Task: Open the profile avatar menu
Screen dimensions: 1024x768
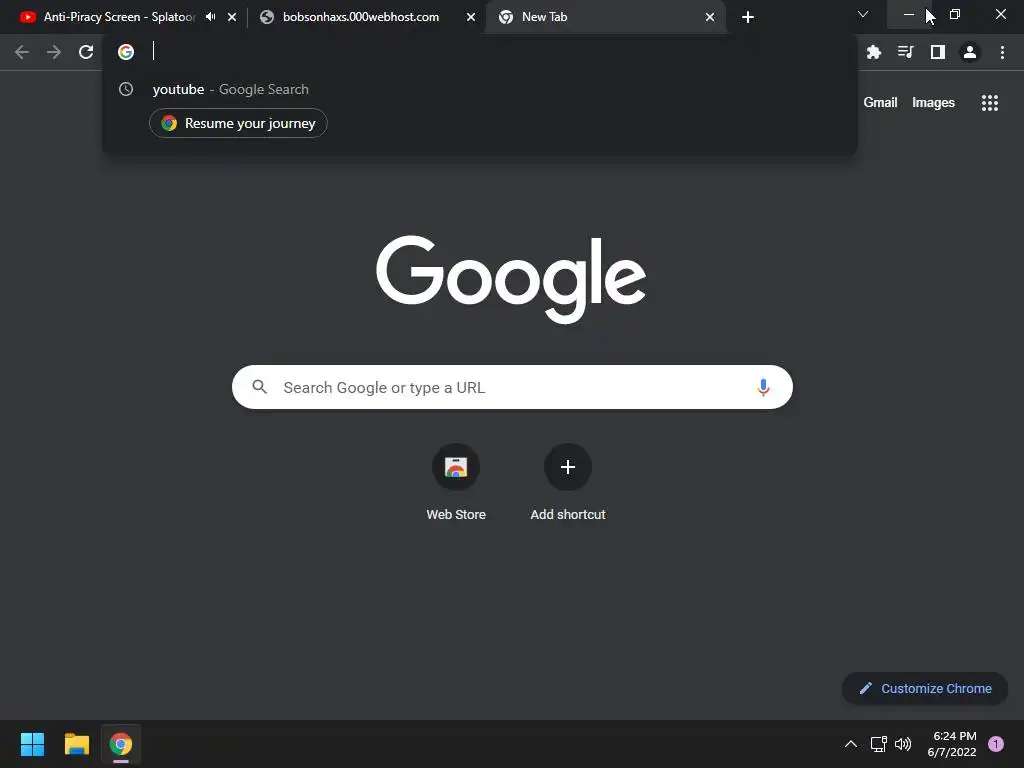Action: pos(970,52)
